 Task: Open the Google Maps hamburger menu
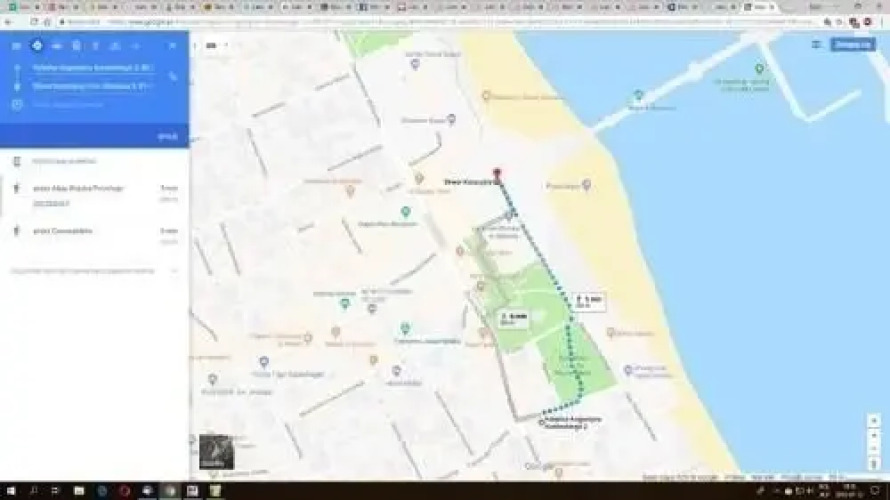[x=16, y=46]
